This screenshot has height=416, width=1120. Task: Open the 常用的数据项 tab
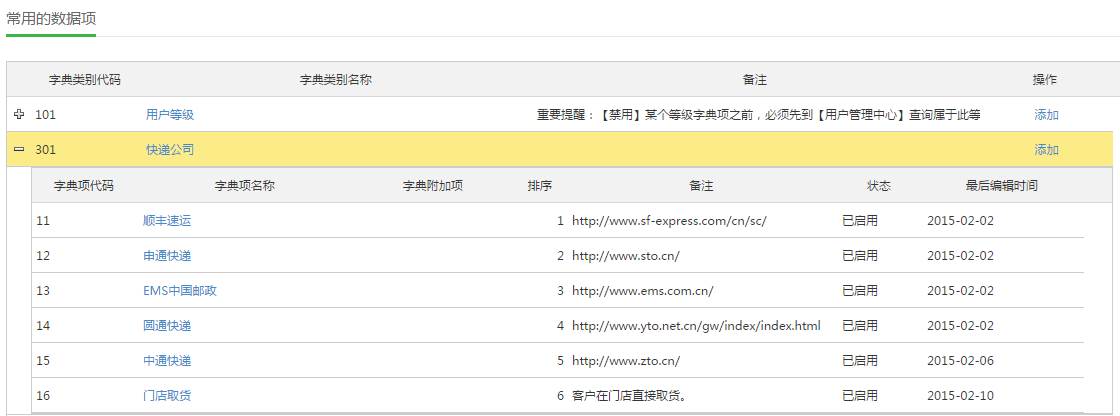pos(51,19)
